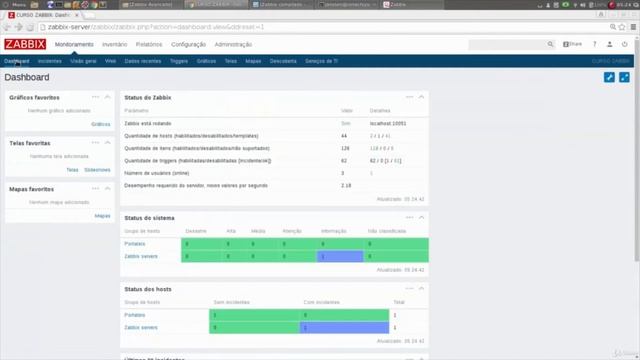Open the Dados recentes submenu

143,61
